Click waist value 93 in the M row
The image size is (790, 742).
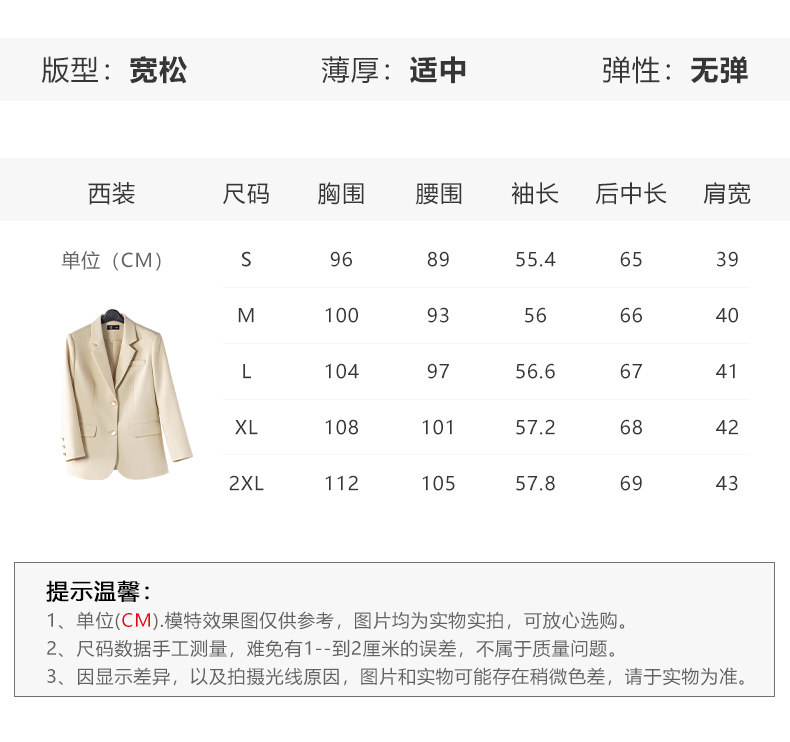click(x=438, y=315)
